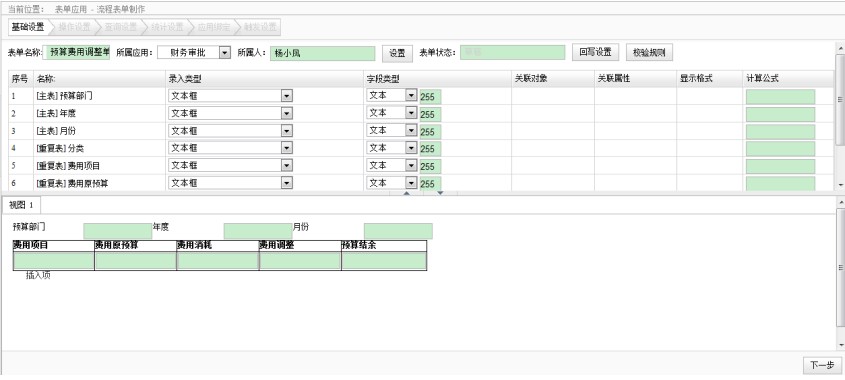Open 校验规则

coord(649,52)
